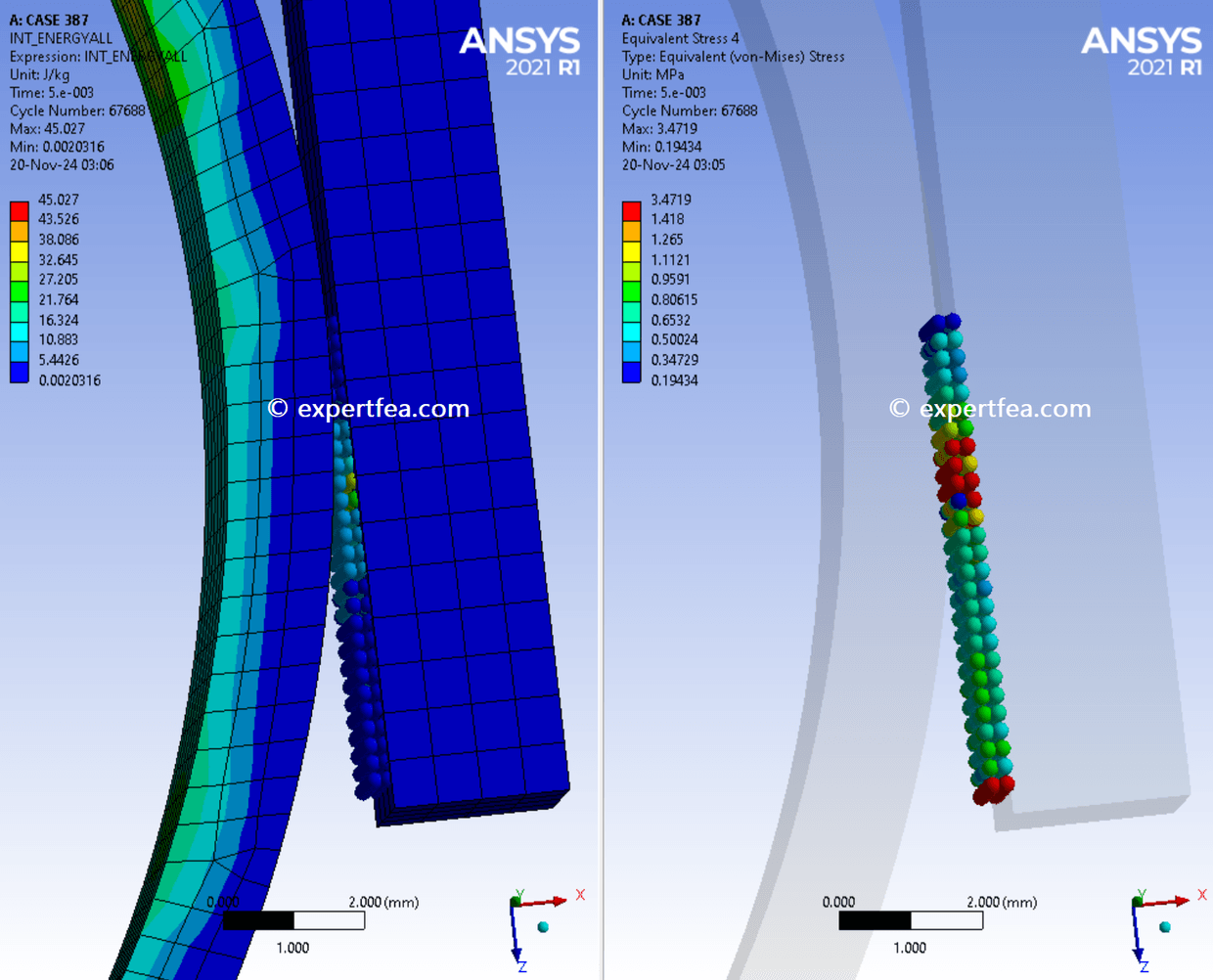Click the expertfea.com watermark in right viewport
This screenshot has width=1213, height=980.
click(990, 408)
